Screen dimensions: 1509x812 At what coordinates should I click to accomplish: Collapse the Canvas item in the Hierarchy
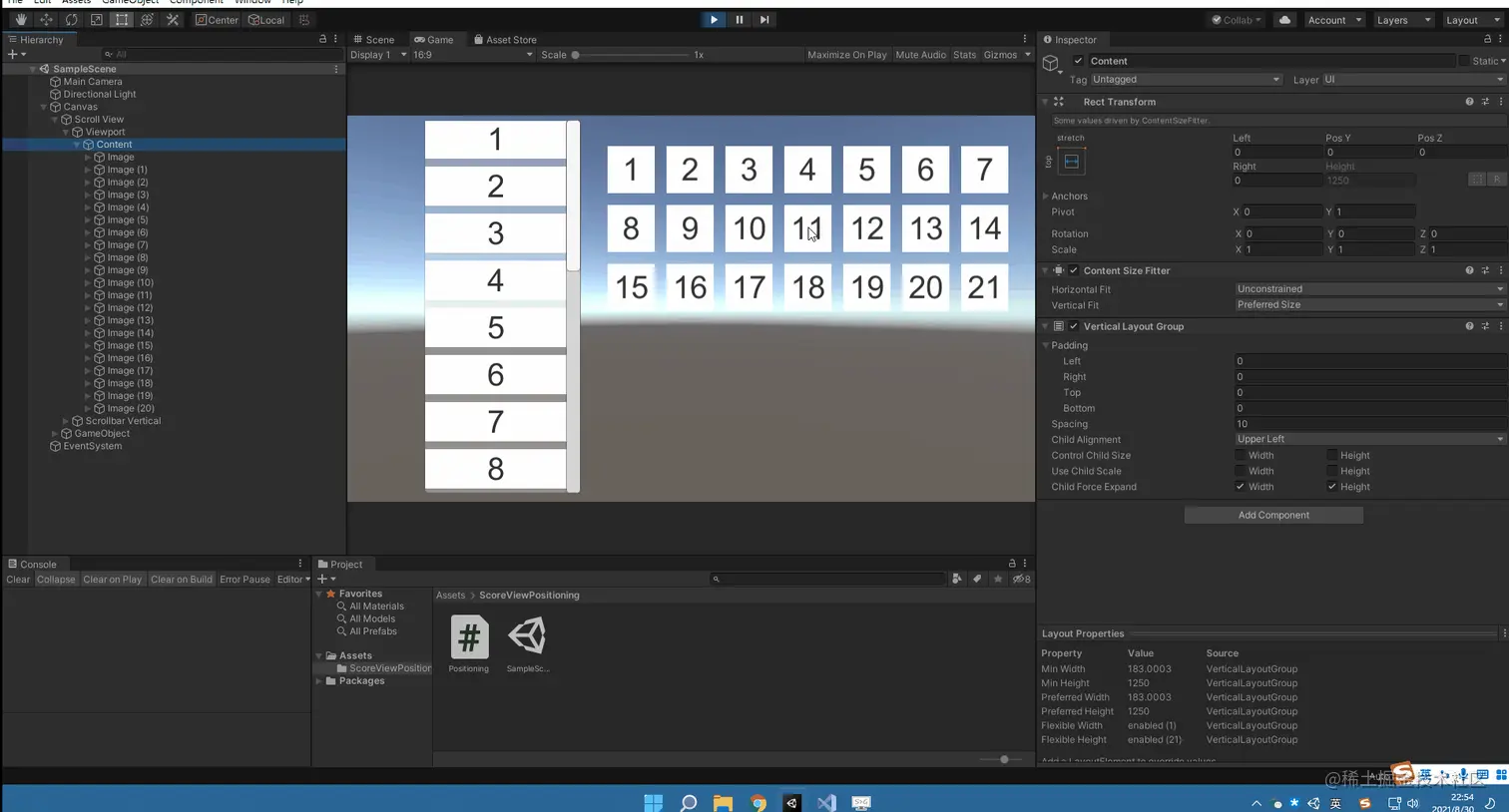(43, 107)
